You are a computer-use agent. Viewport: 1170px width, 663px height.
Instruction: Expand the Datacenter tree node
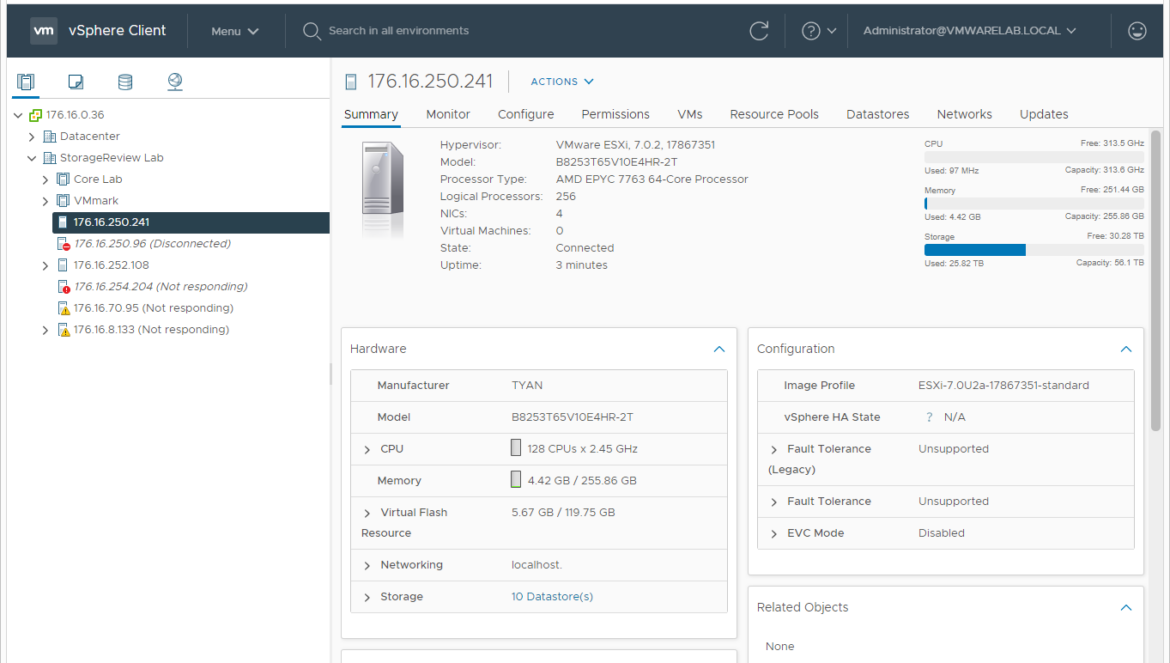(x=31, y=137)
